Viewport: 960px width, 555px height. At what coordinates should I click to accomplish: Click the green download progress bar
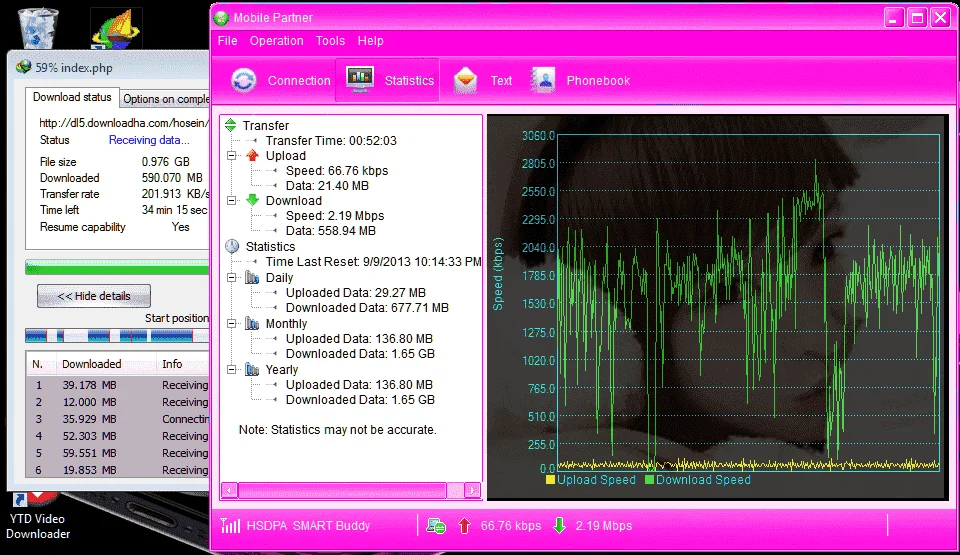click(117, 268)
